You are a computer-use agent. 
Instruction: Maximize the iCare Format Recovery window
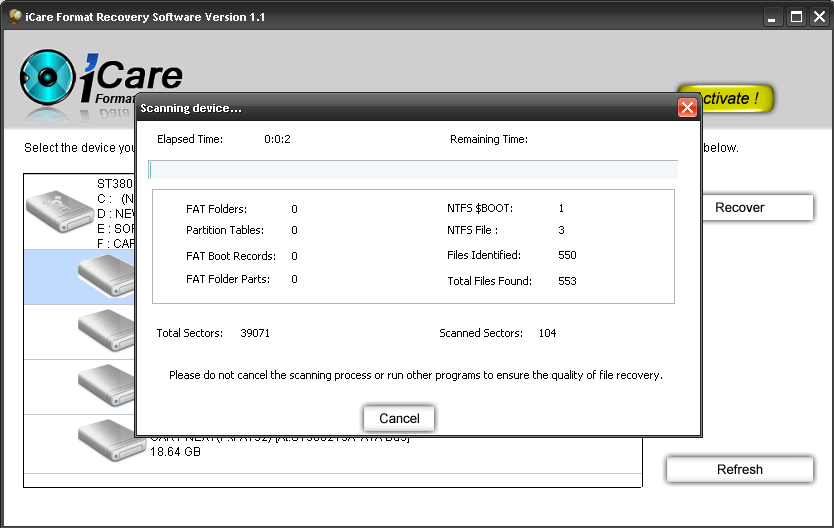pos(796,17)
